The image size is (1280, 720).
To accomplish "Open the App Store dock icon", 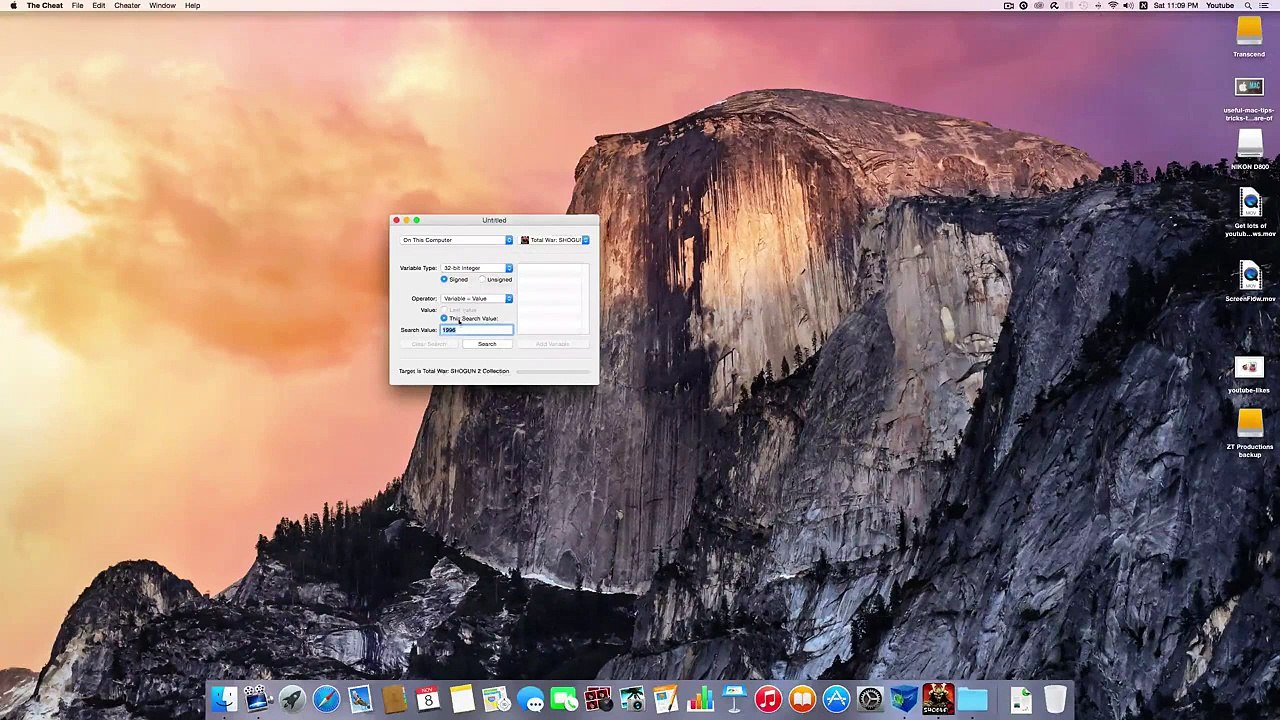I will tap(836, 699).
